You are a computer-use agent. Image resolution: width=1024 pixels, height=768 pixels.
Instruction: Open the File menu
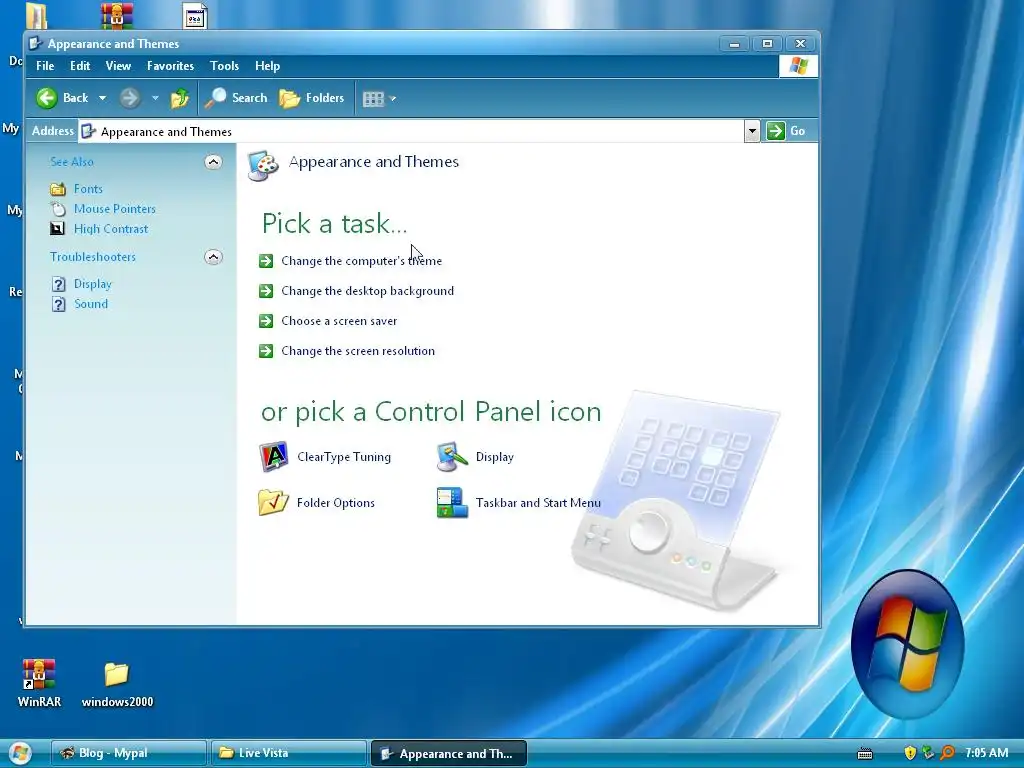[45, 66]
